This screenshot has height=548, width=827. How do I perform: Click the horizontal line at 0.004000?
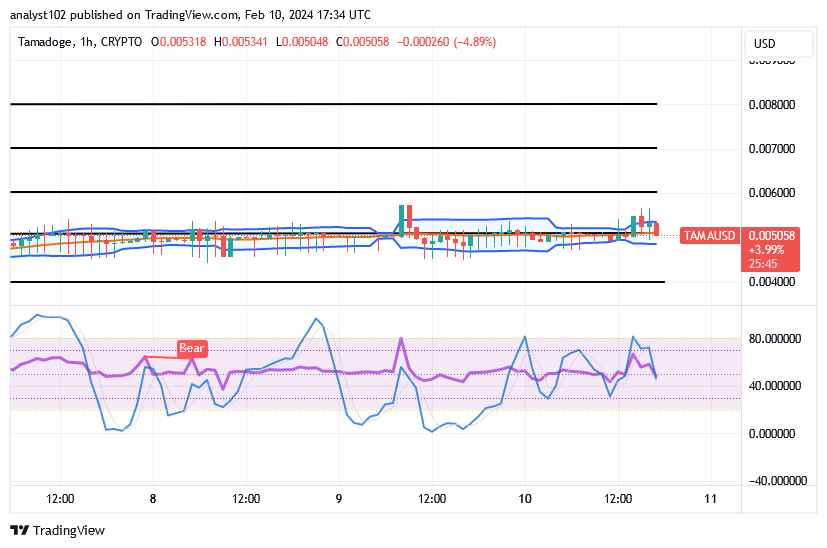[338, 282]
